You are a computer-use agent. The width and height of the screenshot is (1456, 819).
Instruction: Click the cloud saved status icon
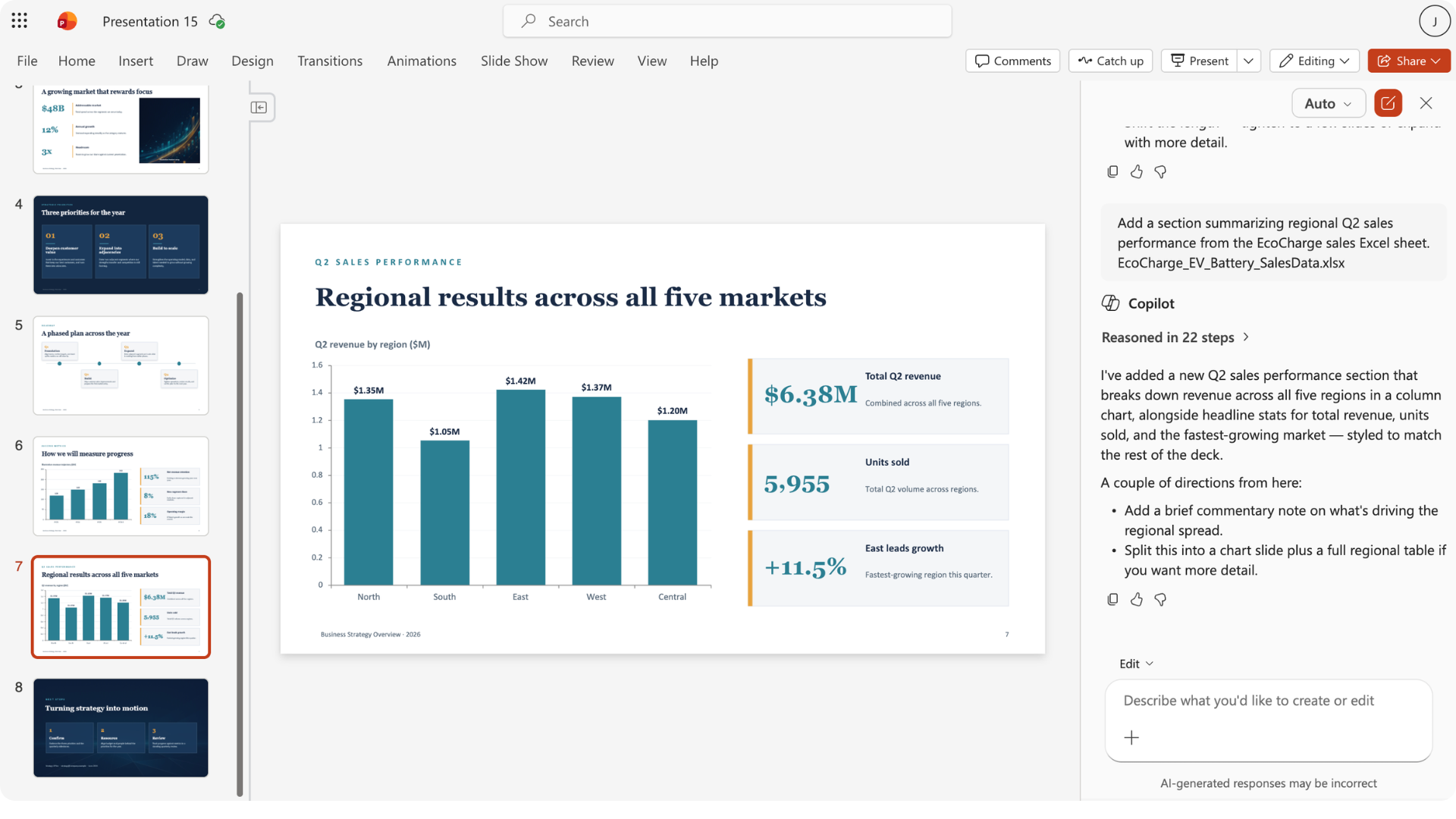click(217, 21)
